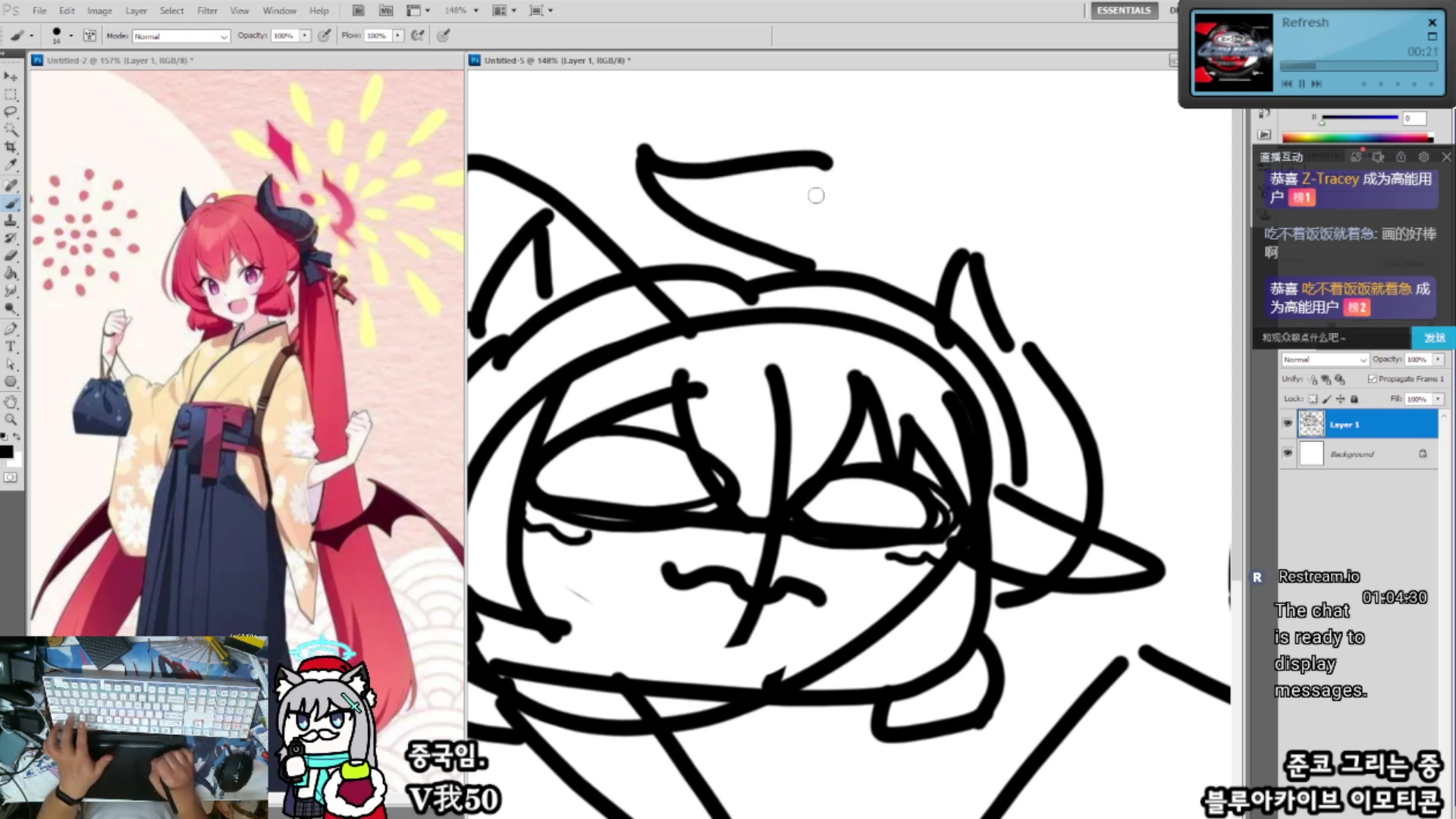Open the Flow slider arrow
This screenshot has width=1456, height=819.
pyautogui.click(x=397, y=36)
